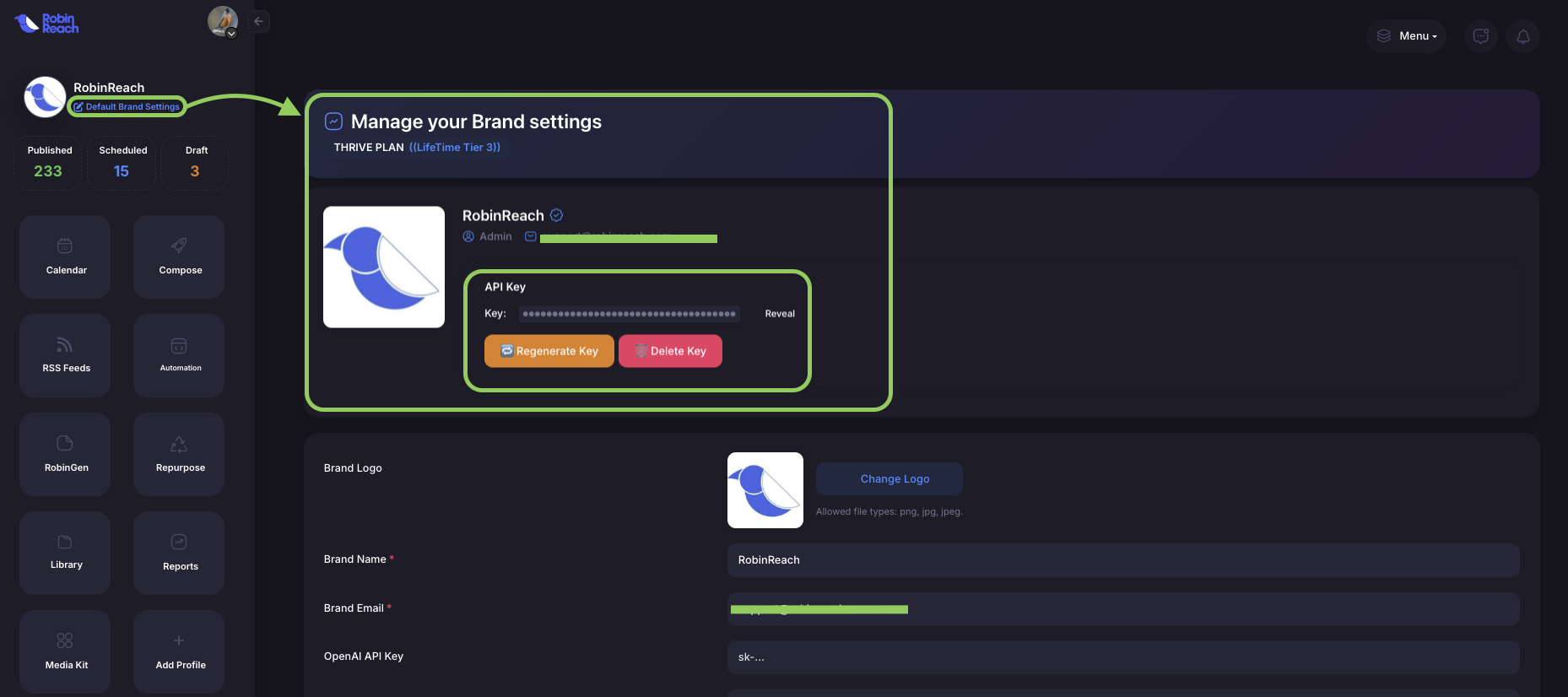Focus the OpenAI API Key field

1123,657
